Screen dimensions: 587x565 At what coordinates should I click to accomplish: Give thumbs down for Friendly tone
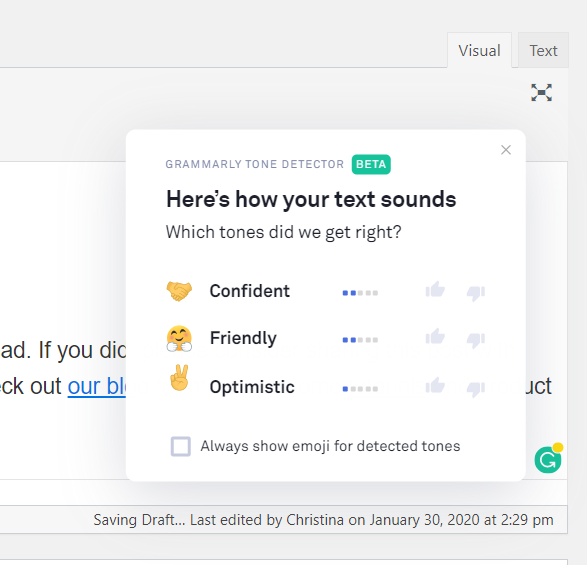click(x=476, y=340)
